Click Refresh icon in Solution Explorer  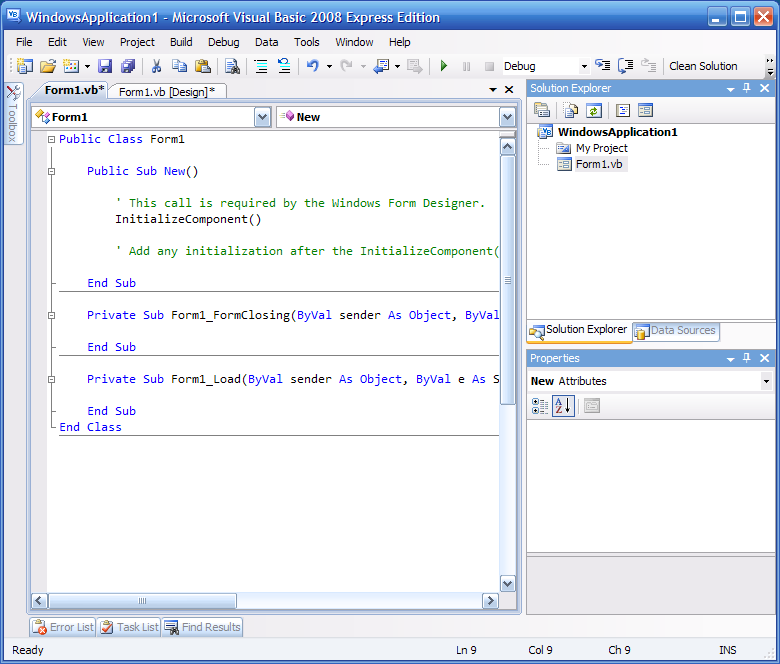[594, 110]
